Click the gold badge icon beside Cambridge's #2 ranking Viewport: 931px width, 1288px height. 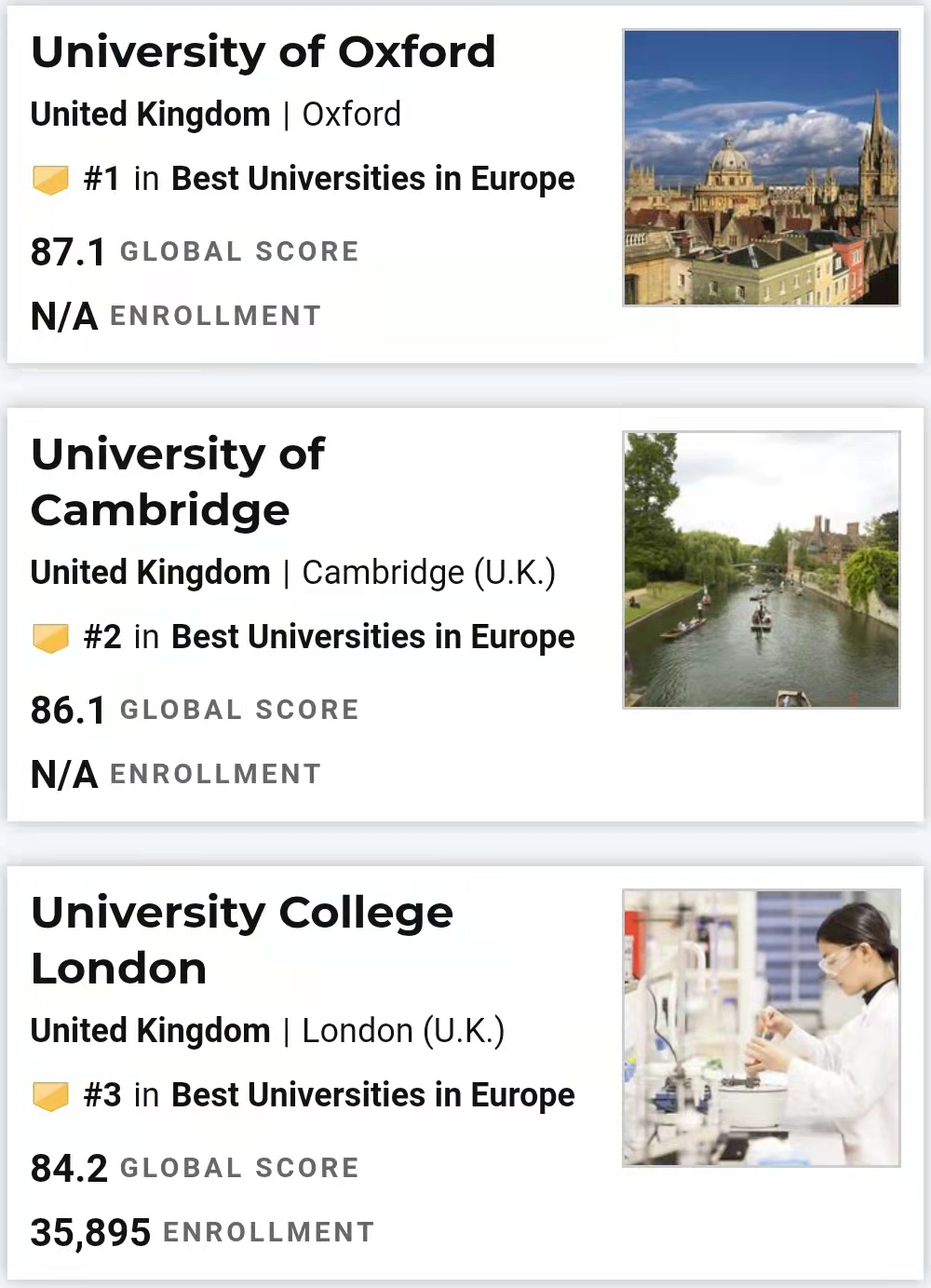click(x=50, y=637)
